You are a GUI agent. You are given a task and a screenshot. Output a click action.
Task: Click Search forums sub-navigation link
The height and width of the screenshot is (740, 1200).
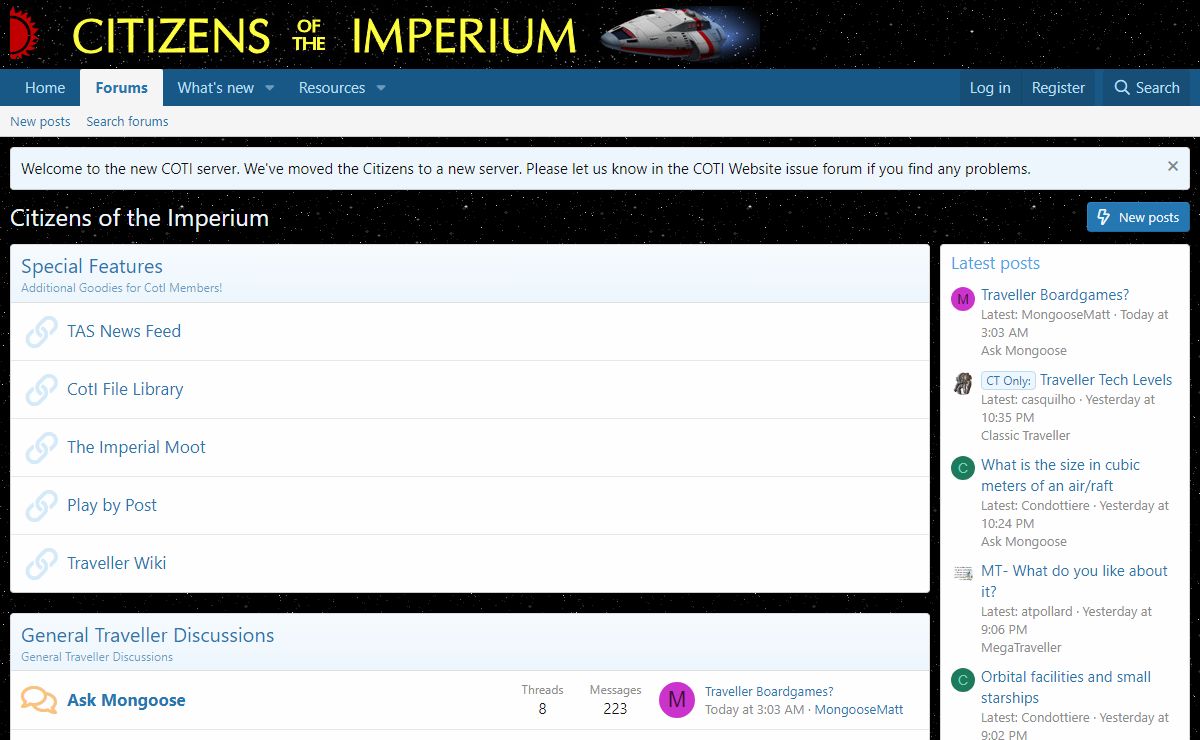127,121
